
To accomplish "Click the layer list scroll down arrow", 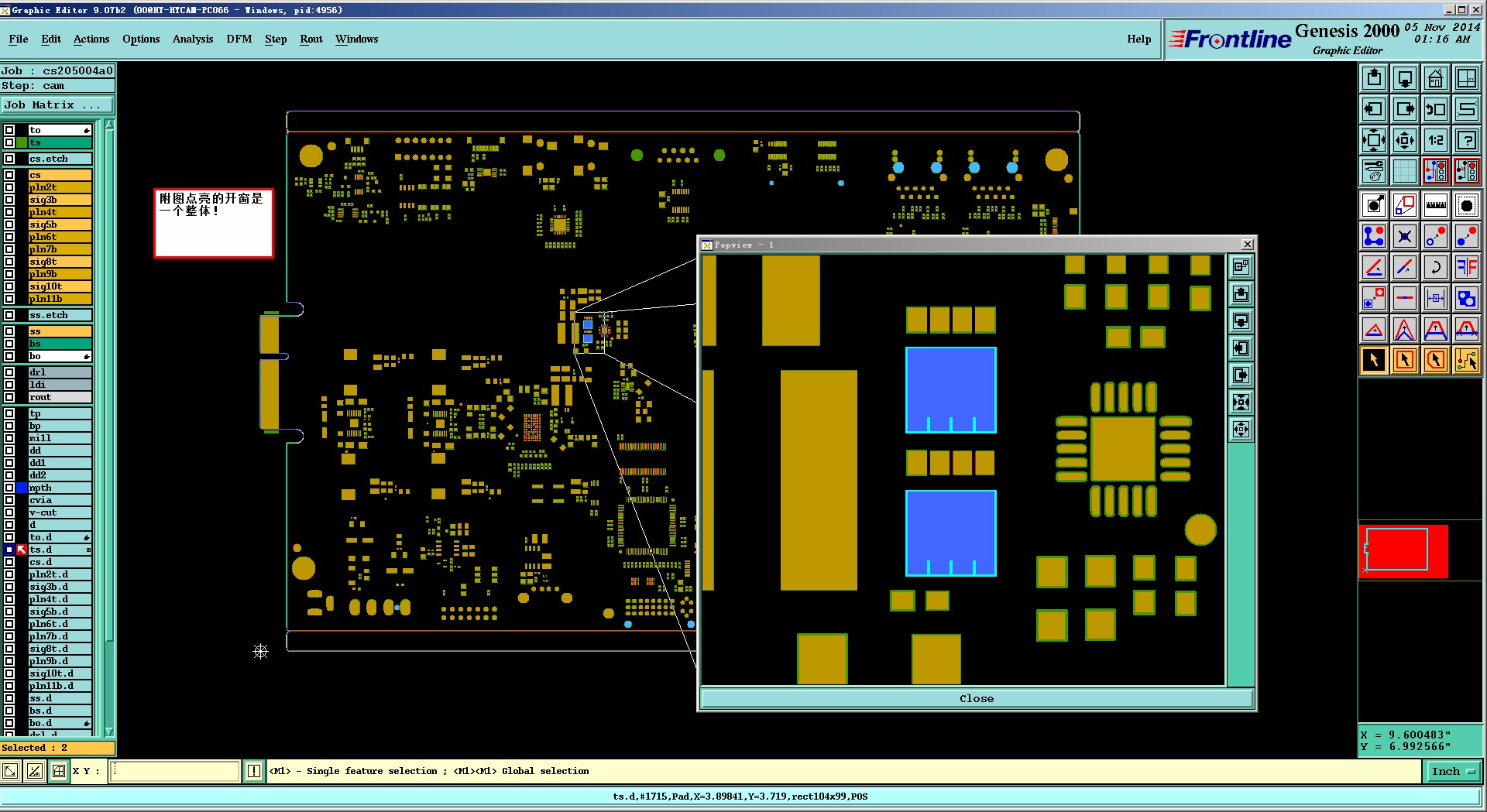I will (x=109, y=731).
